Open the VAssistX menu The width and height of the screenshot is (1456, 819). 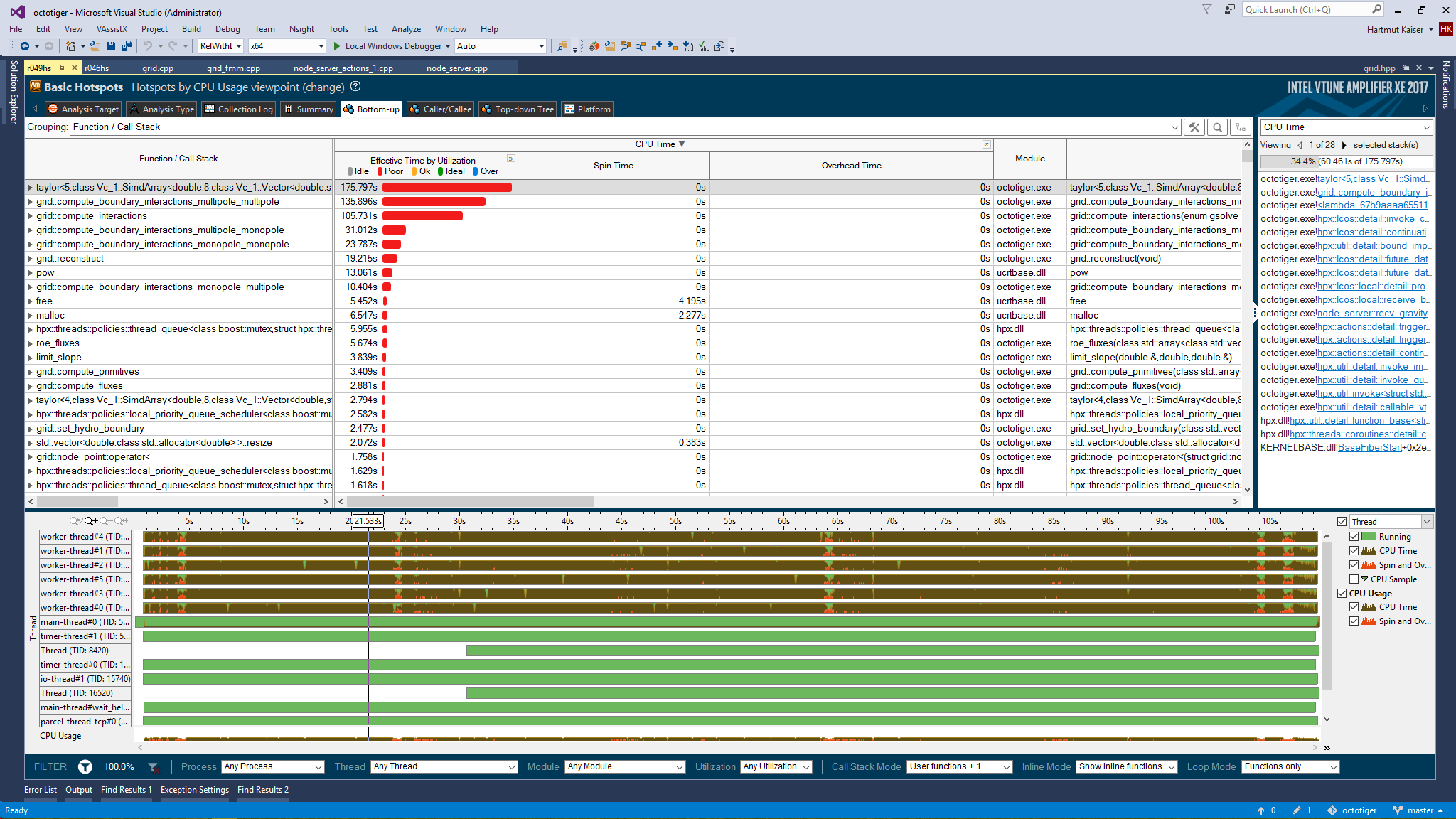click(x=112, y=29)
